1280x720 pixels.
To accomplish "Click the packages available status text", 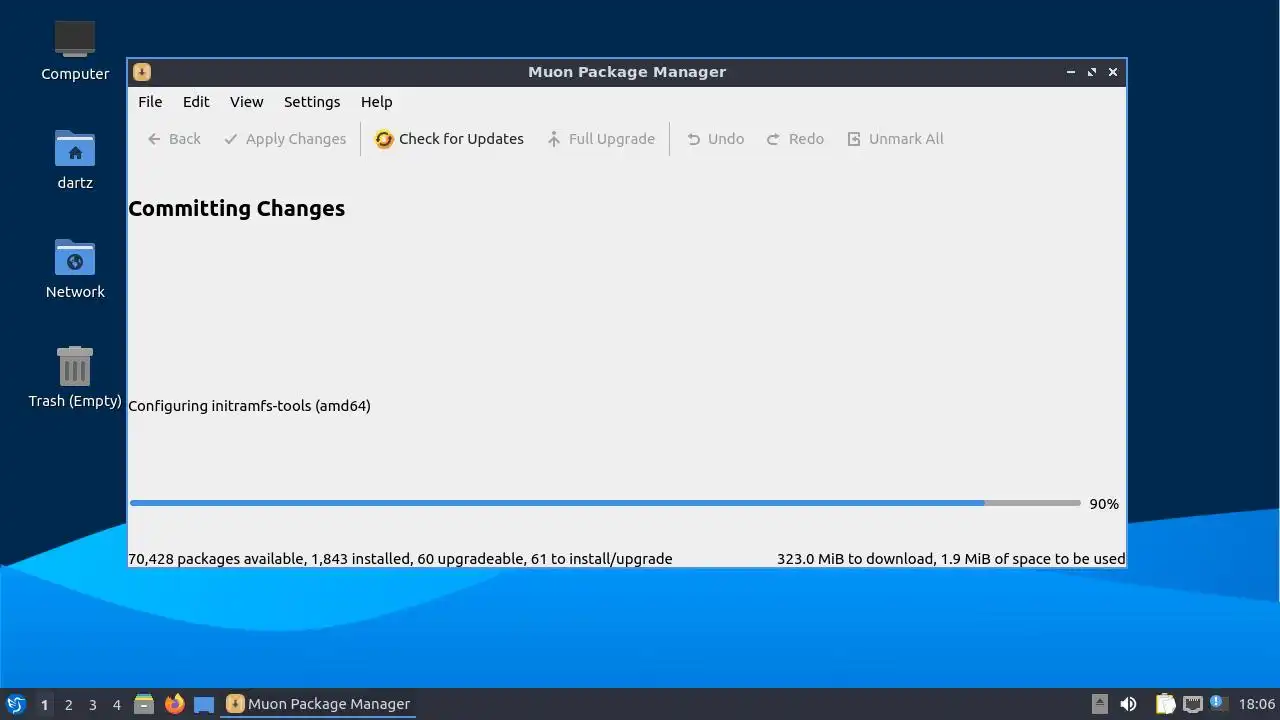I will tap(400, 559).
